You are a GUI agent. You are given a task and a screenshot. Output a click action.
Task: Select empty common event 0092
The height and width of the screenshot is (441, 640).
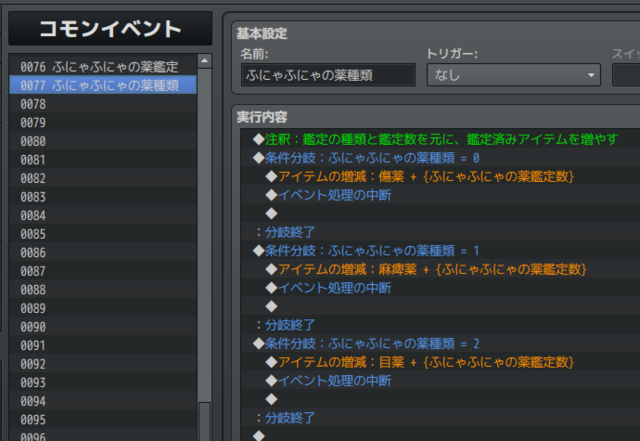[x=103, y=364]
